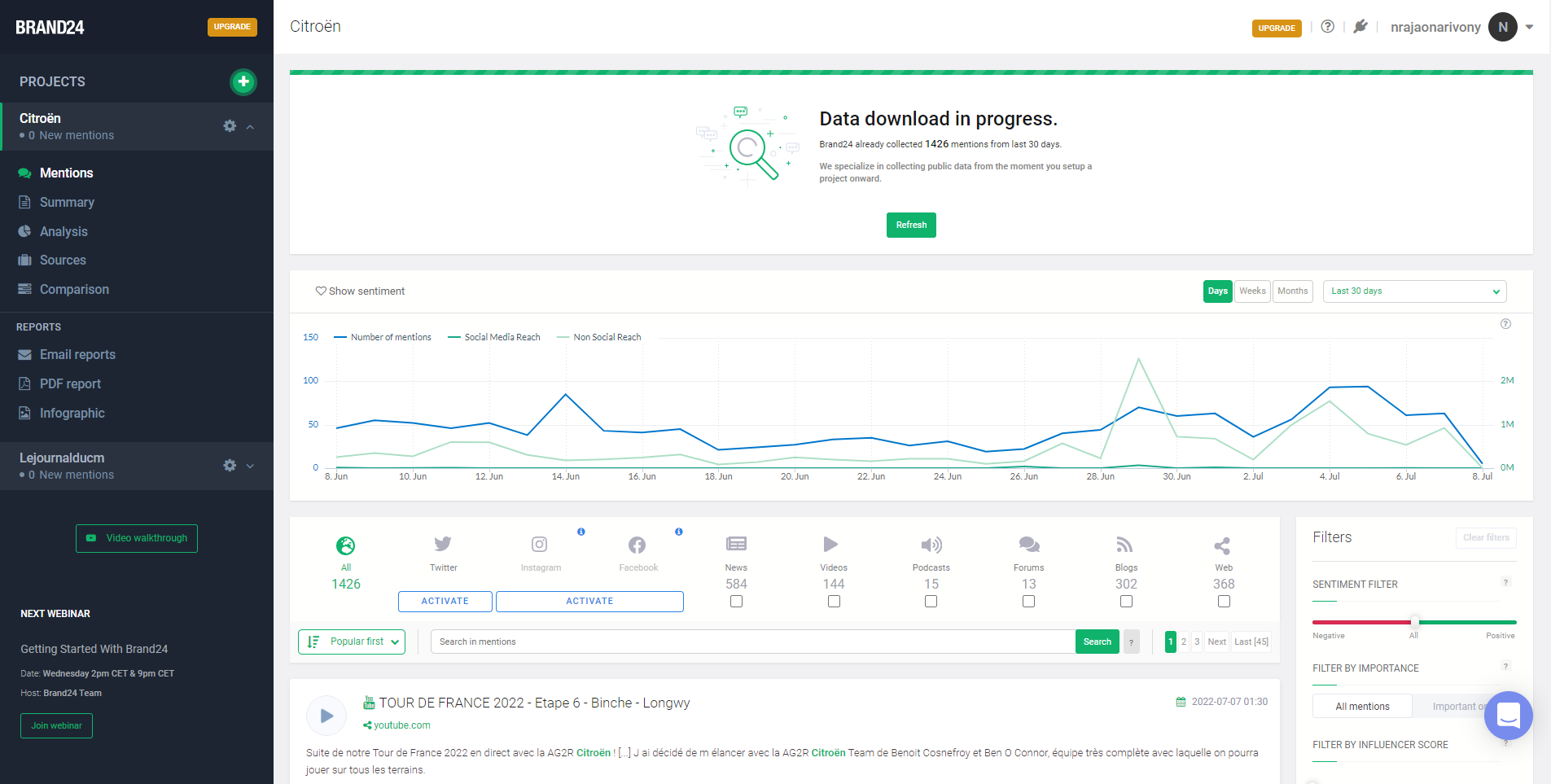Screen dimensions: 1551x784
Task: Open Sources in sidebar
Action: coord(63,260)
